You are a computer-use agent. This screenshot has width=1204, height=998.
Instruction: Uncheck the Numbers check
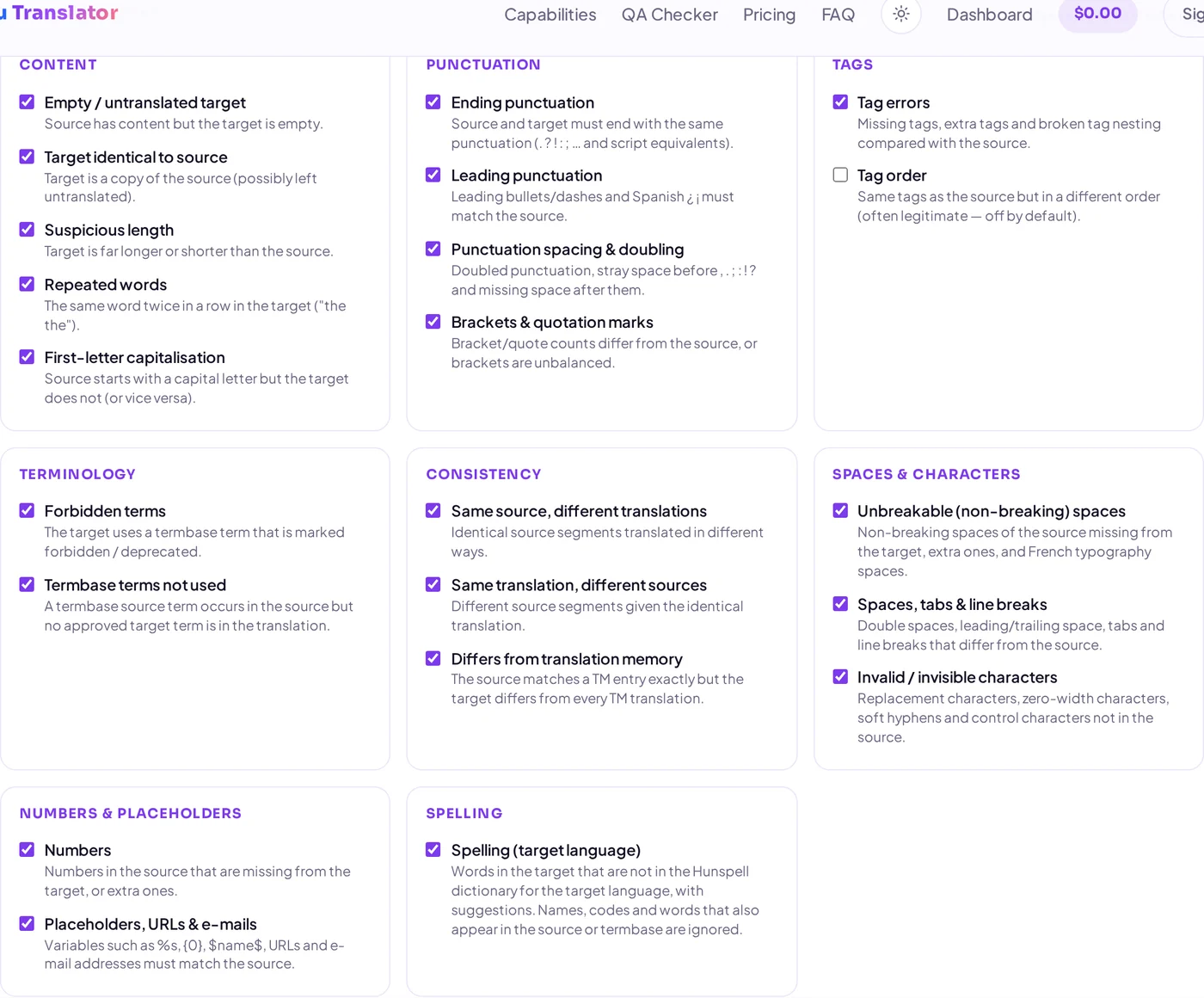(27, 849)
